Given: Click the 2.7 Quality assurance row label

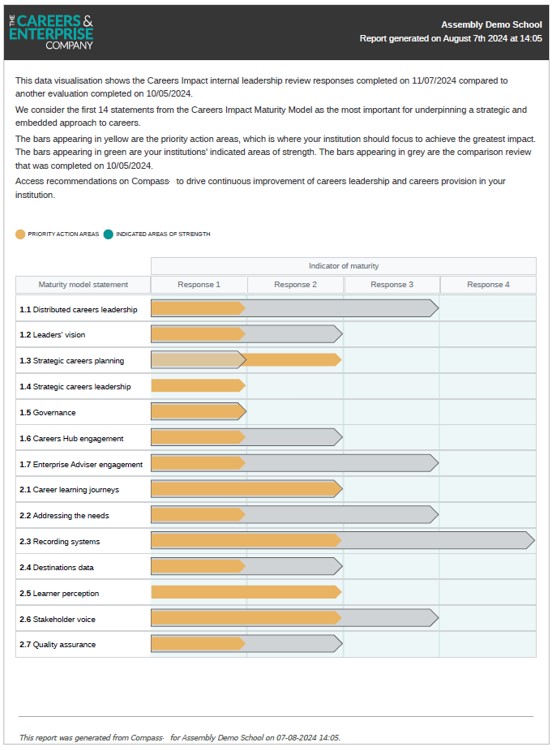Looking at the screenshot, I should pos(57,644).
